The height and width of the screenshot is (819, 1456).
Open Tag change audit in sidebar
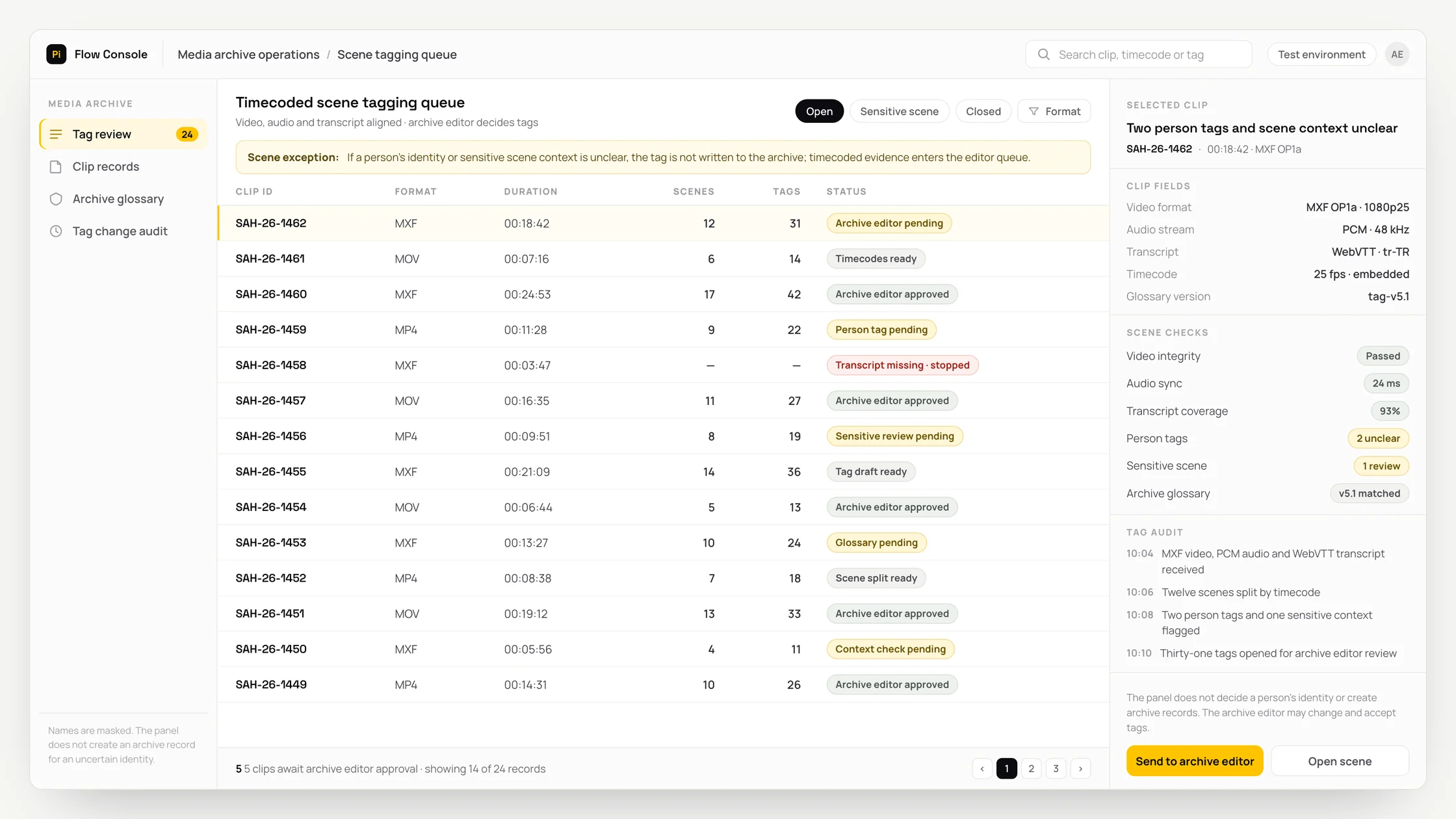(x=123, y=231)
